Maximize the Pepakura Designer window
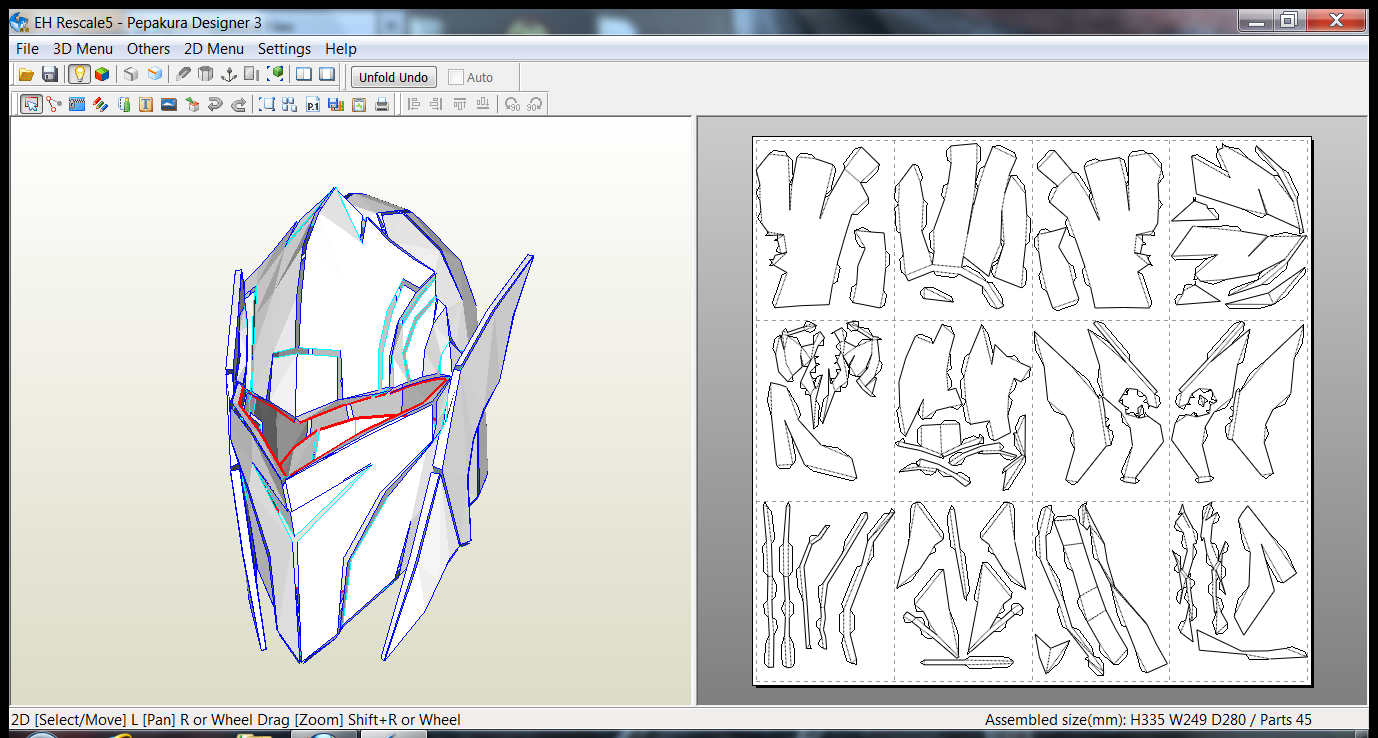Viewport: 1378px width, 738px height. 1289,19
